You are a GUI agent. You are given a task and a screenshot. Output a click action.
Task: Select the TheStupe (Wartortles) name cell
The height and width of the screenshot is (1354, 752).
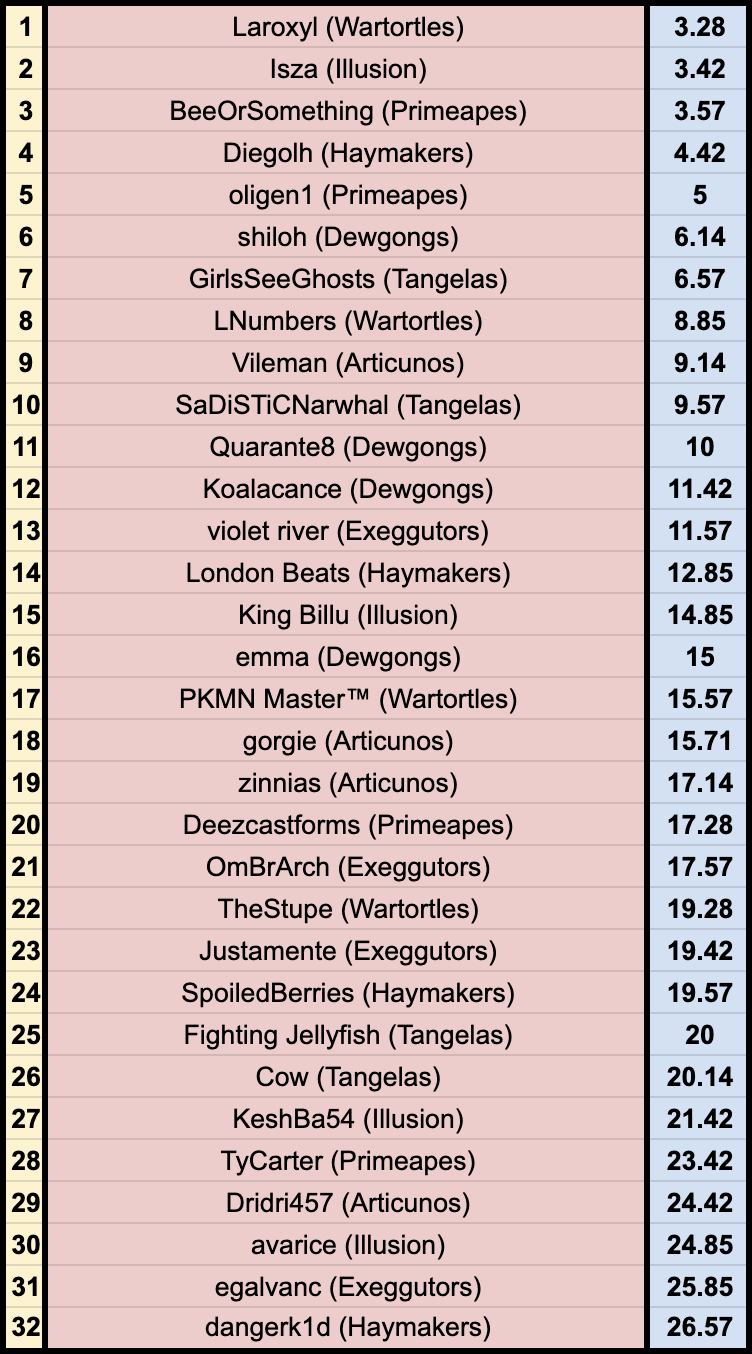[347, 909]
